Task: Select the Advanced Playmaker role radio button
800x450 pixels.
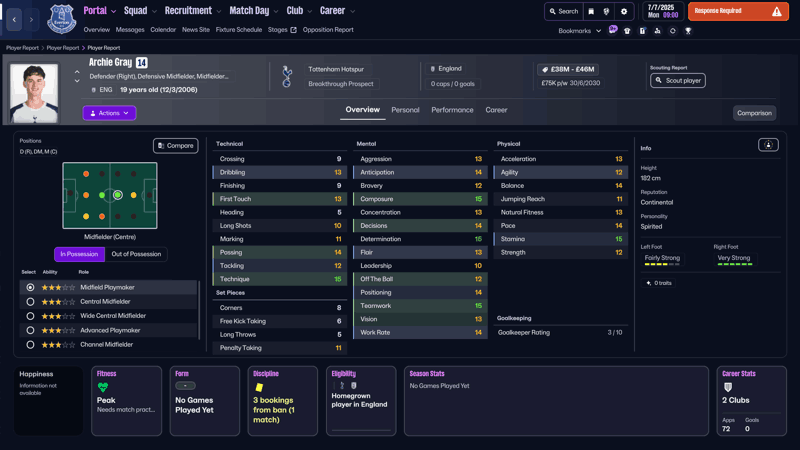Action: 30,330
